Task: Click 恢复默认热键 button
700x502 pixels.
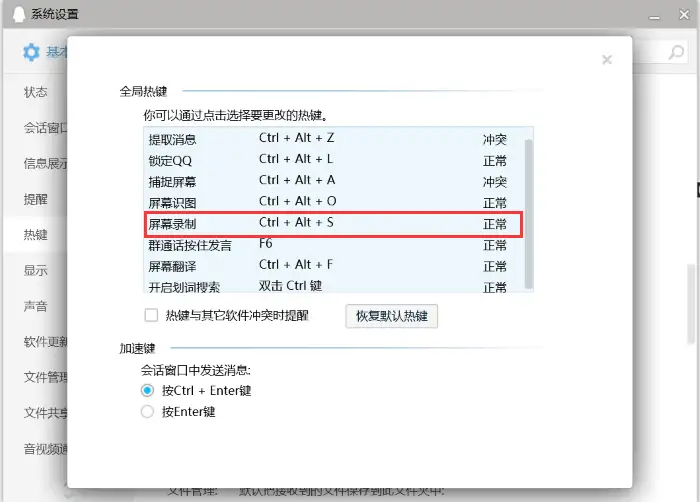Action: pyautogui.click(x=392, y=316)
